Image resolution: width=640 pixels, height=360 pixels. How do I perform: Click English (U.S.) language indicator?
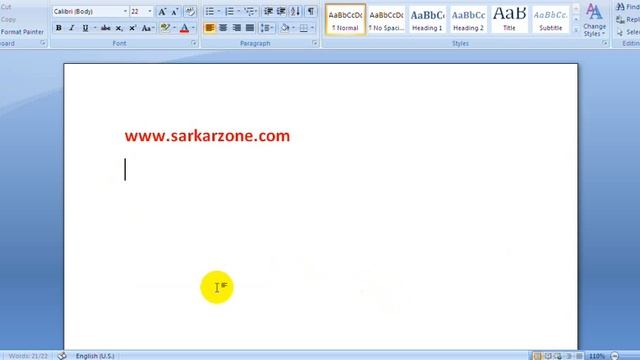[95, 356]
